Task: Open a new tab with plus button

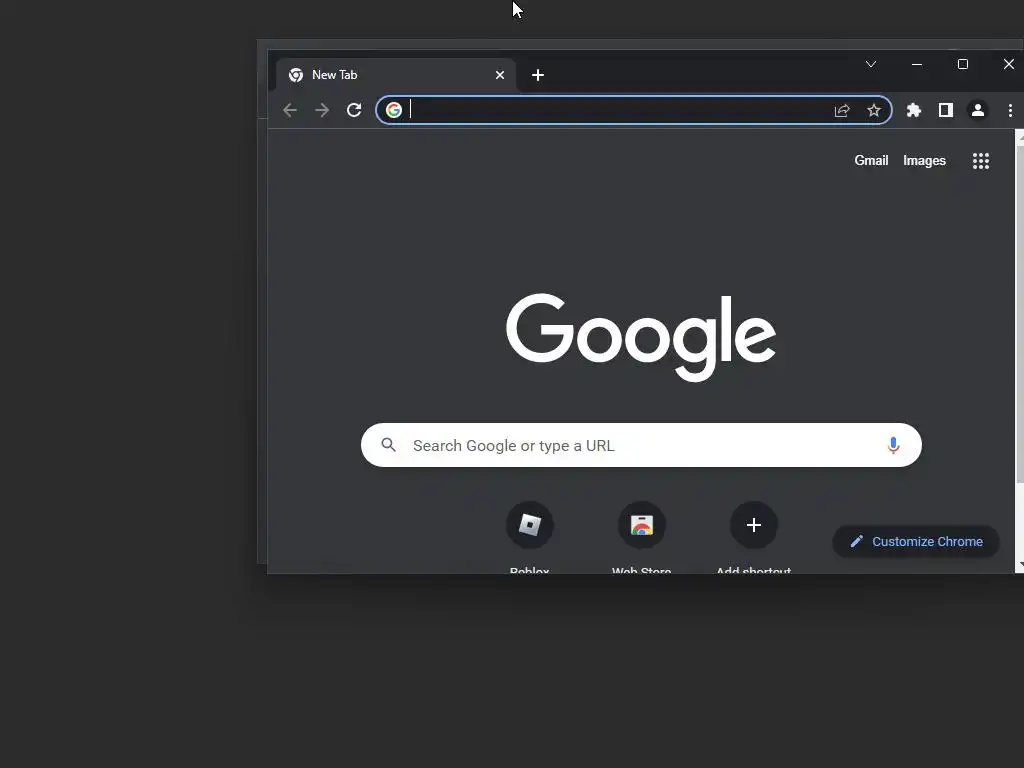Action: click(537, 75)
